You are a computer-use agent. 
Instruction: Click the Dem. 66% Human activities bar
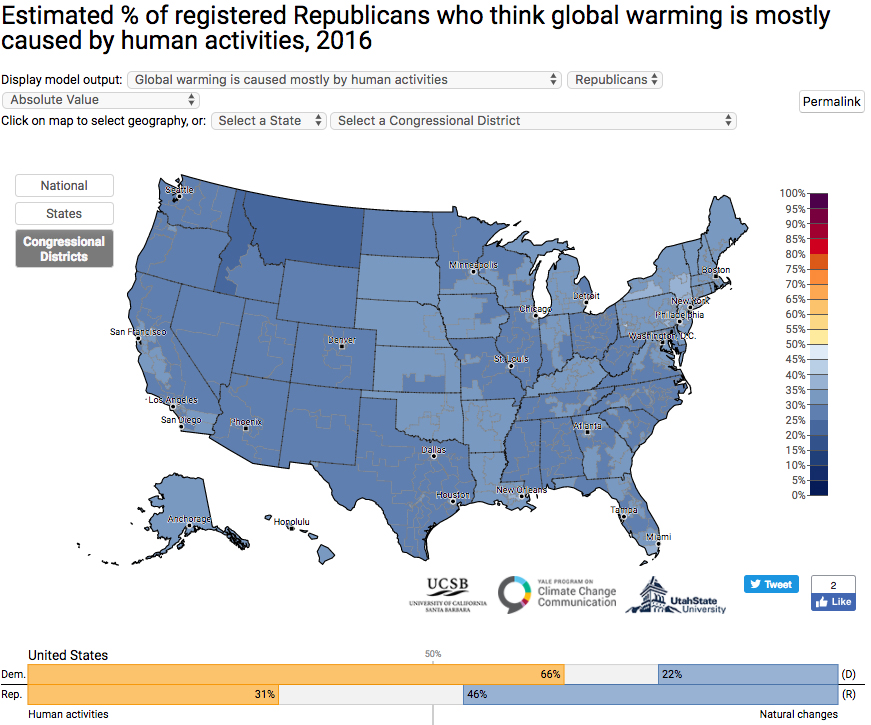click(300, 674)
